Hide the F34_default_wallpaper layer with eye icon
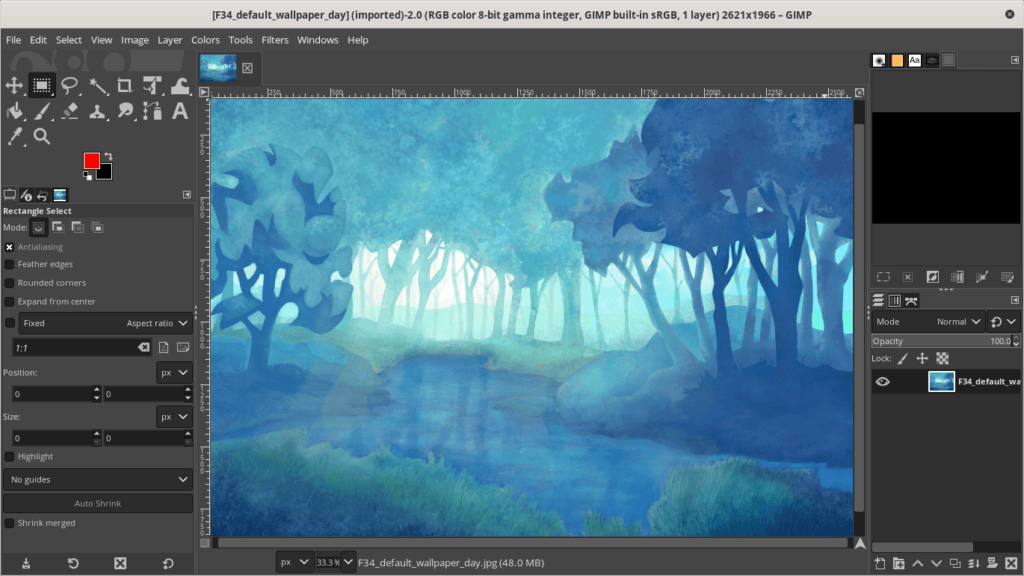The width and height of the screenshot is (1024, 576). click(883, 381)
